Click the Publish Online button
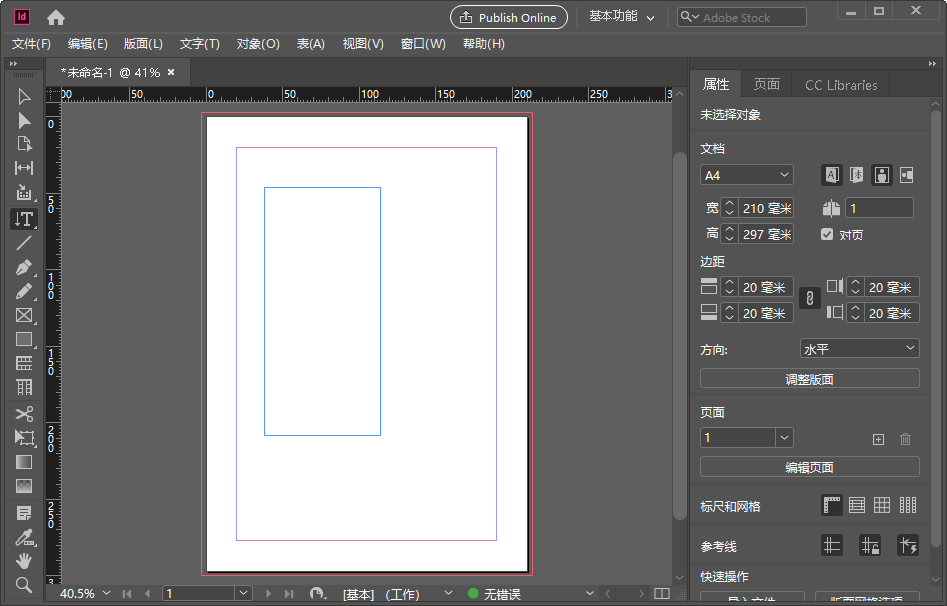Viewport: 947px width, 606px height. pos(508,17)
